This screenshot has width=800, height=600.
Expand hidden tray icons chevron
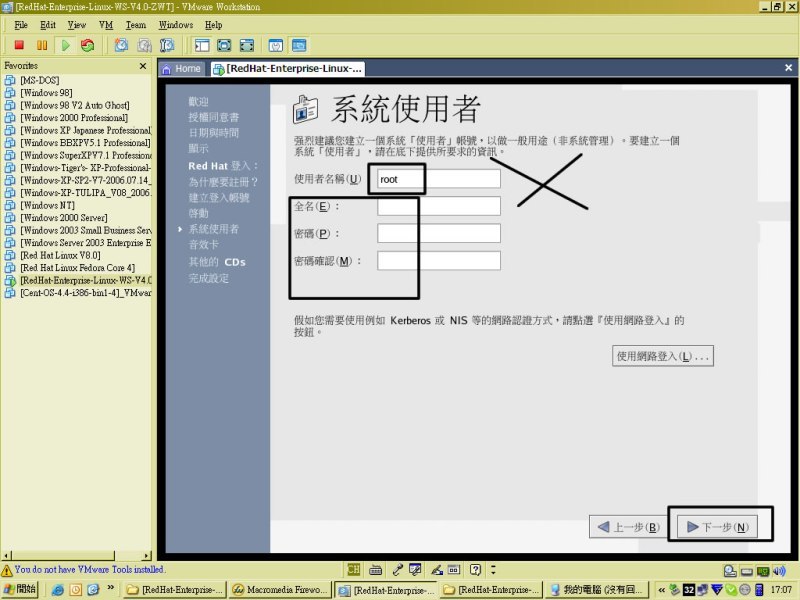661,590
